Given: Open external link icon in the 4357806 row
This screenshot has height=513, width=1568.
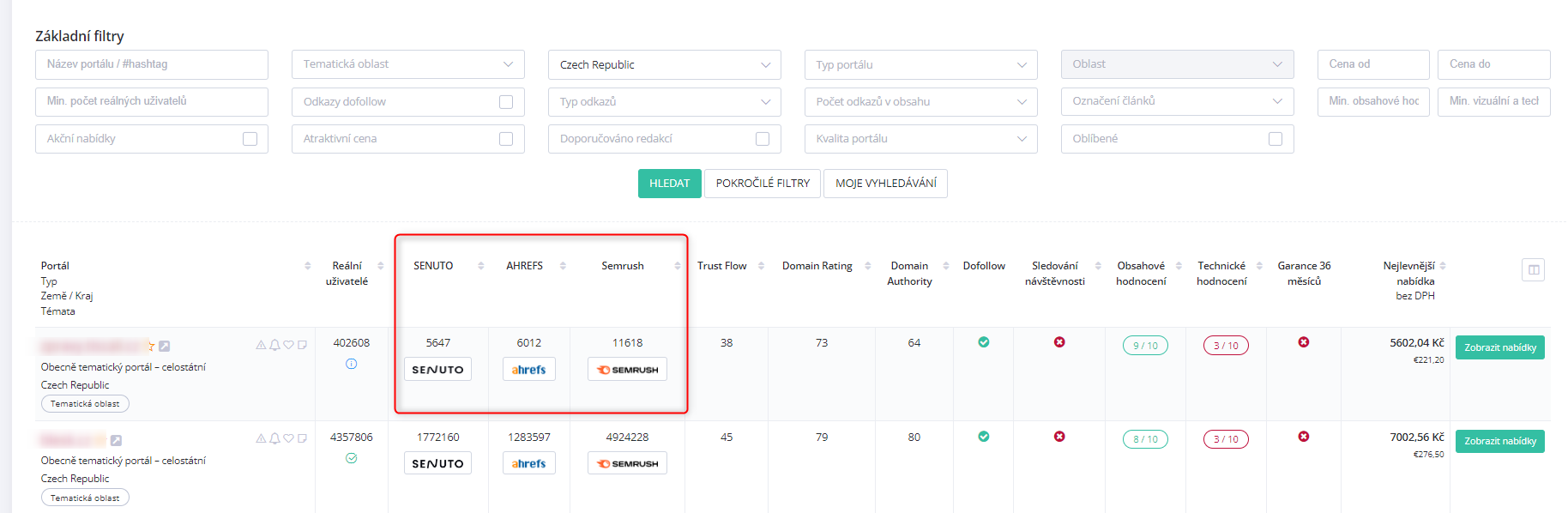Looking at the screenshot, I should coord(116,440).
